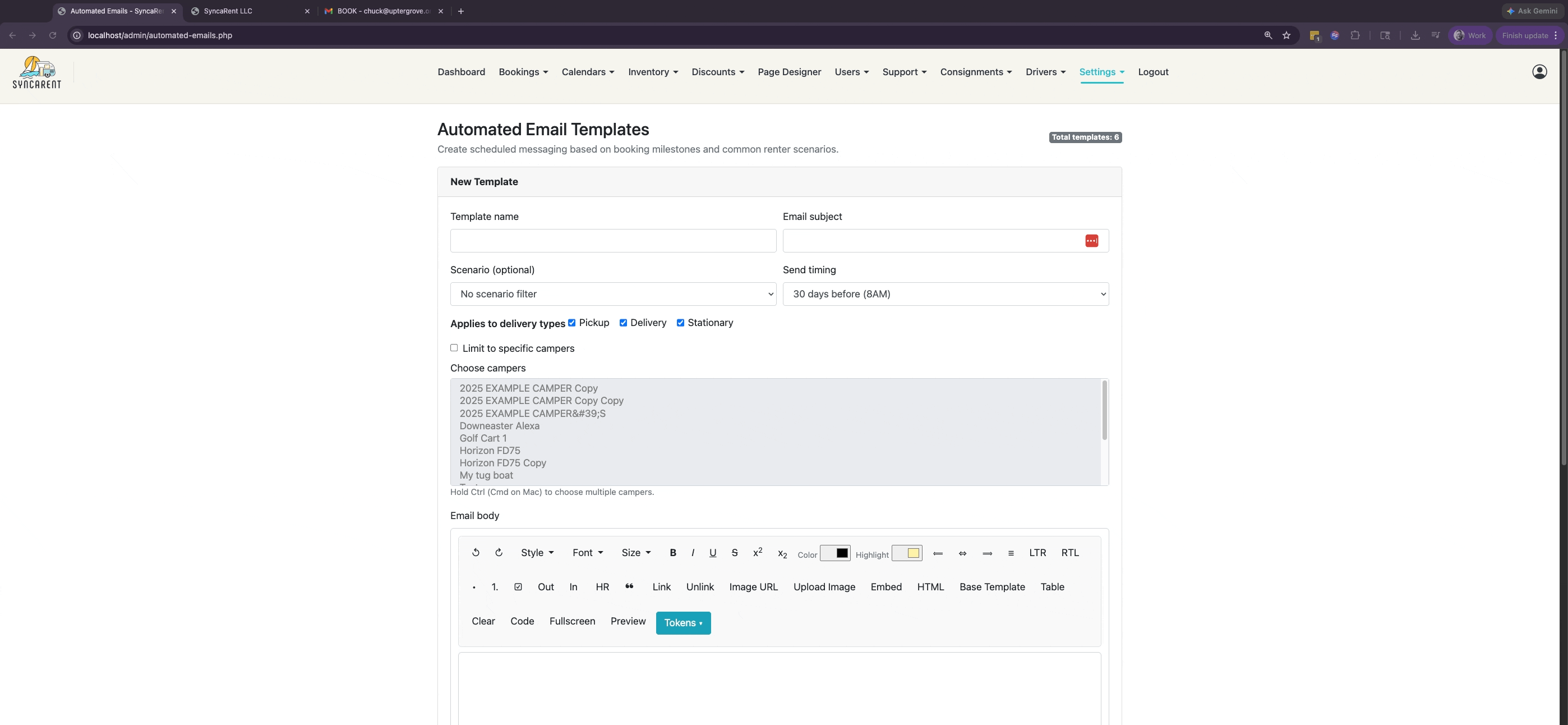Image resolution: width=1568 pixels, height=725 pixels.
Task: Open the media controls icon
Action: pyautogui.click(x=1435, y=35)
